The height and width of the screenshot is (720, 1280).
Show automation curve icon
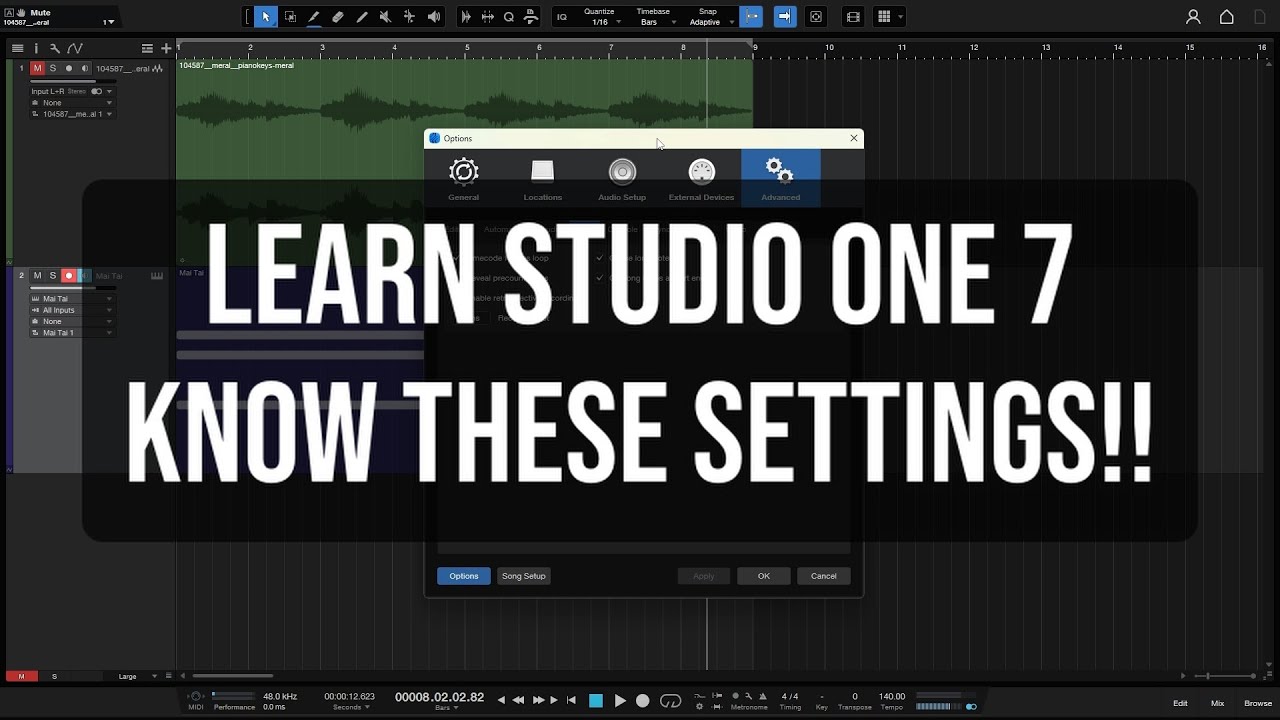tap(74, 48)
